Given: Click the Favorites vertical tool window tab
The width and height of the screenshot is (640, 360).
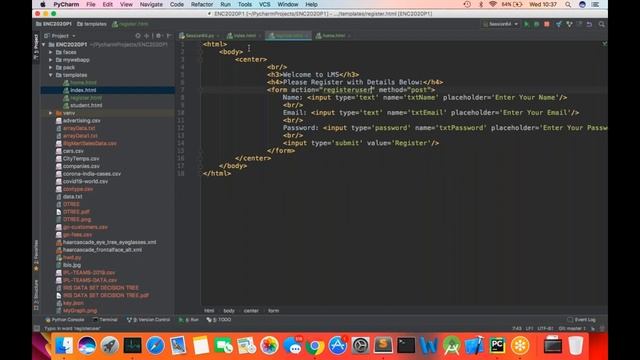Looking at the screenshot, I should 36,256.
